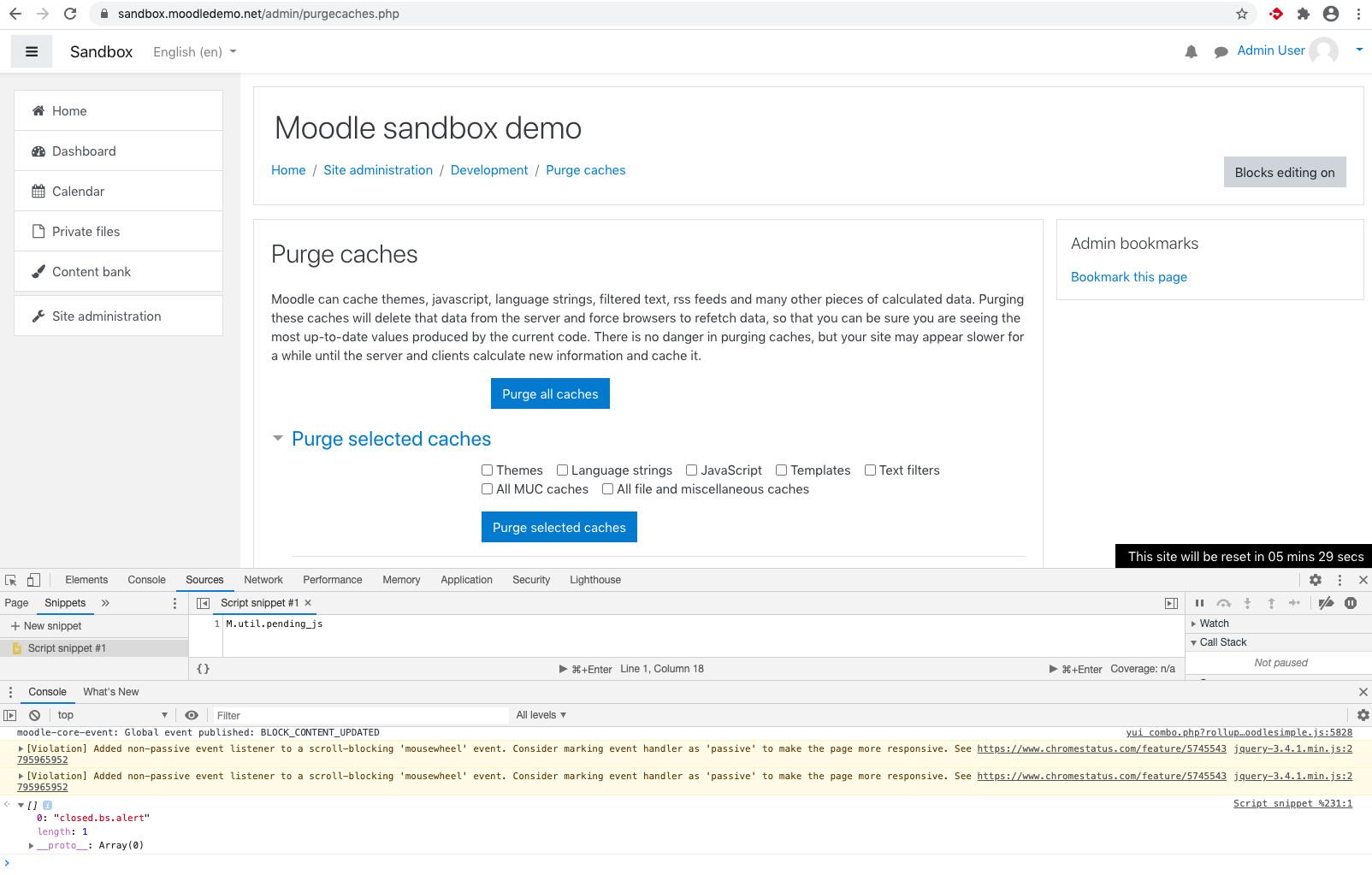This screenshot has height=875, width=1372.
Task: Activate DevTools inspect element tool
Action: tap(11, 580)
